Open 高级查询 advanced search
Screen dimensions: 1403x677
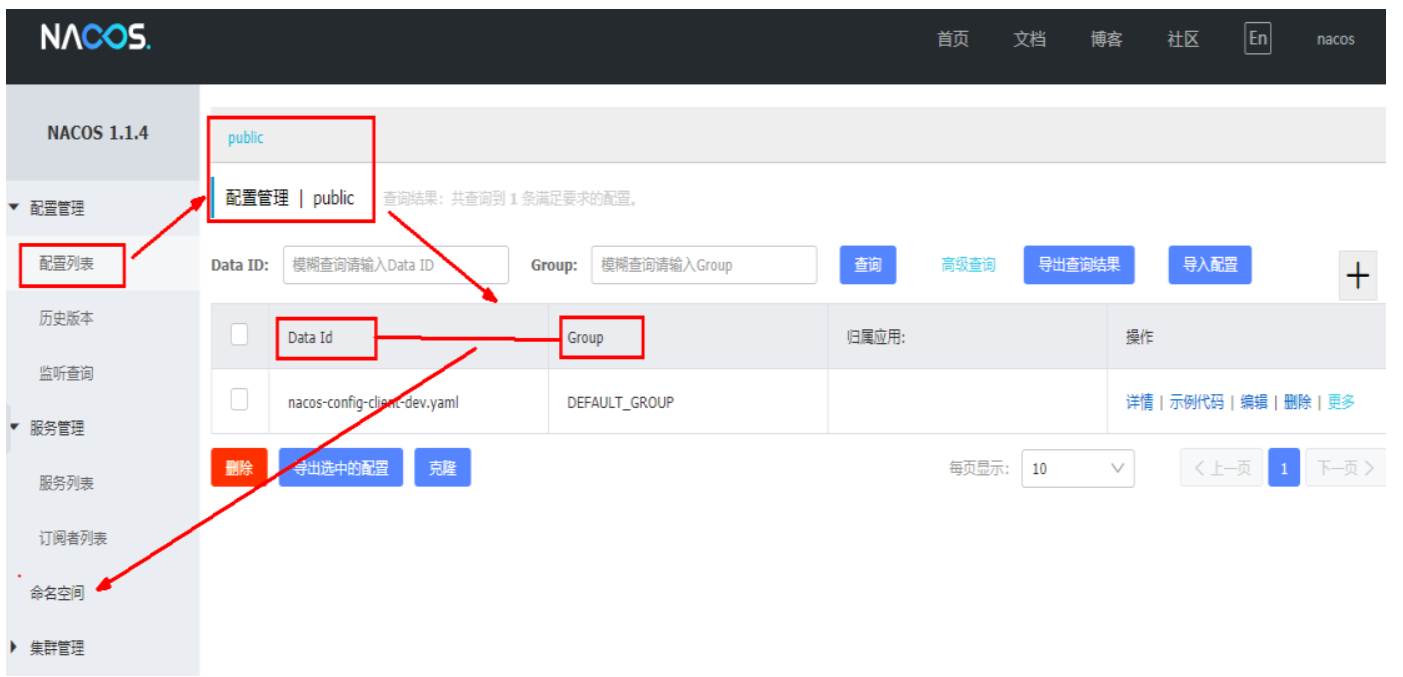coord(968,265)
